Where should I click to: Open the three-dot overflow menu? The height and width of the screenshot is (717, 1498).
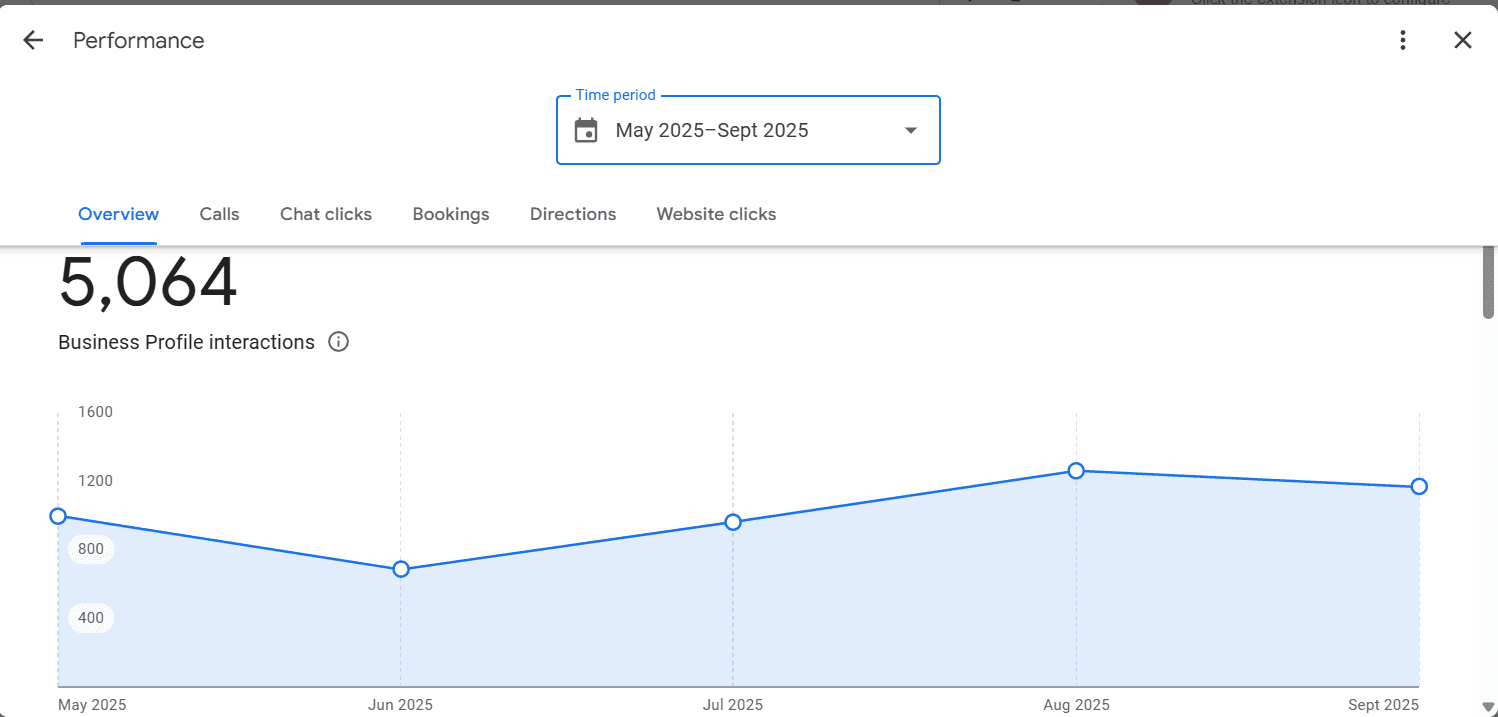(x=1403, y=40)
